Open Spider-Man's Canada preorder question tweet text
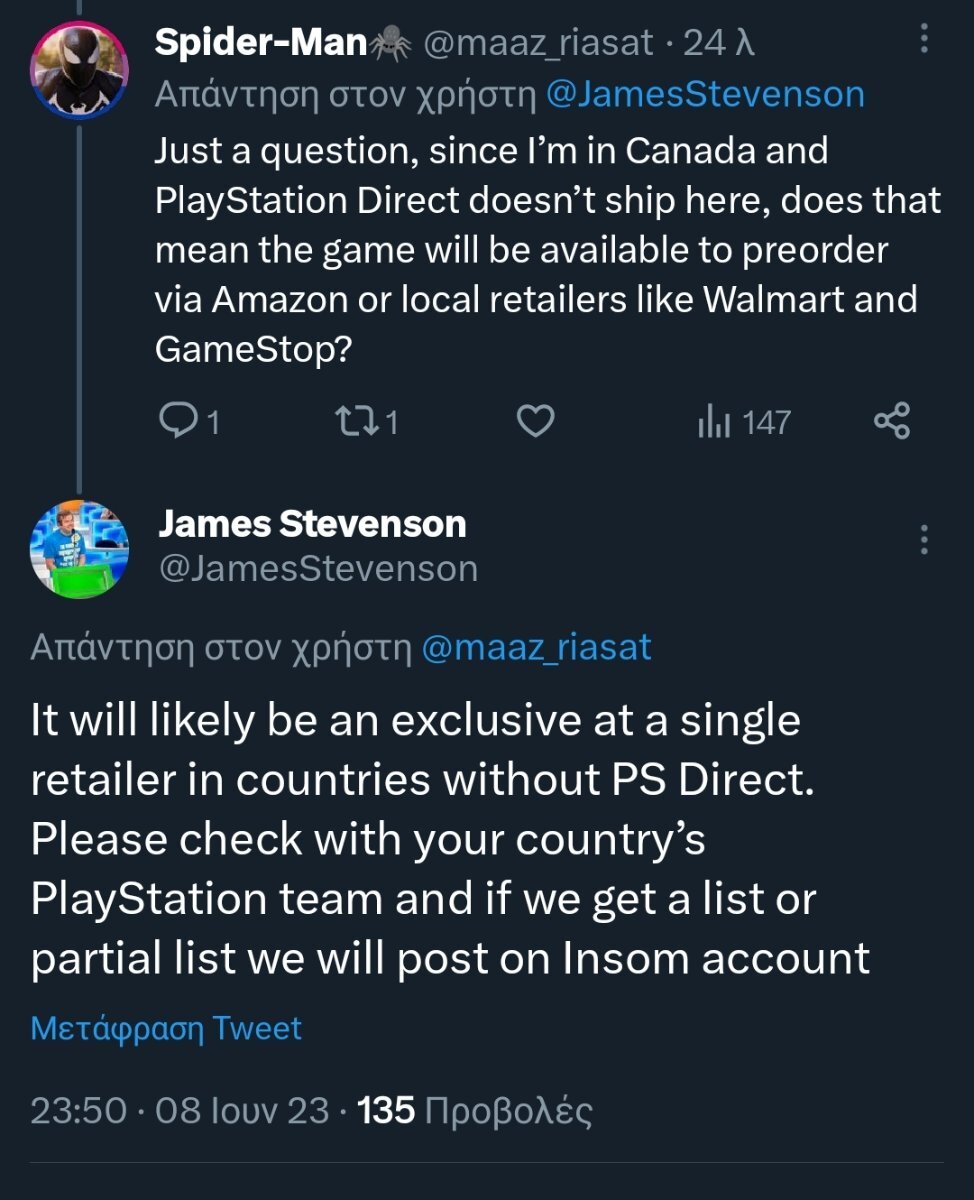 coord(548,250)
